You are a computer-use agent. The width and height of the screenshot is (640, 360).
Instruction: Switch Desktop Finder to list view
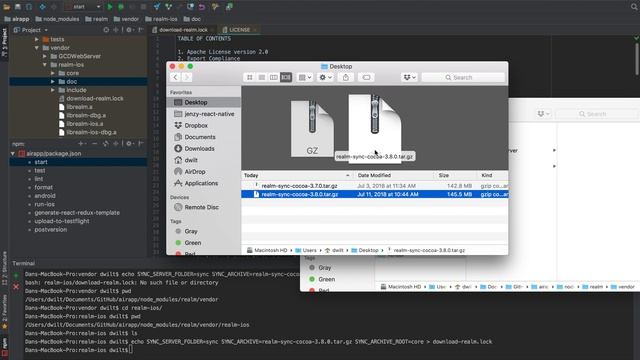pos(262,77)
